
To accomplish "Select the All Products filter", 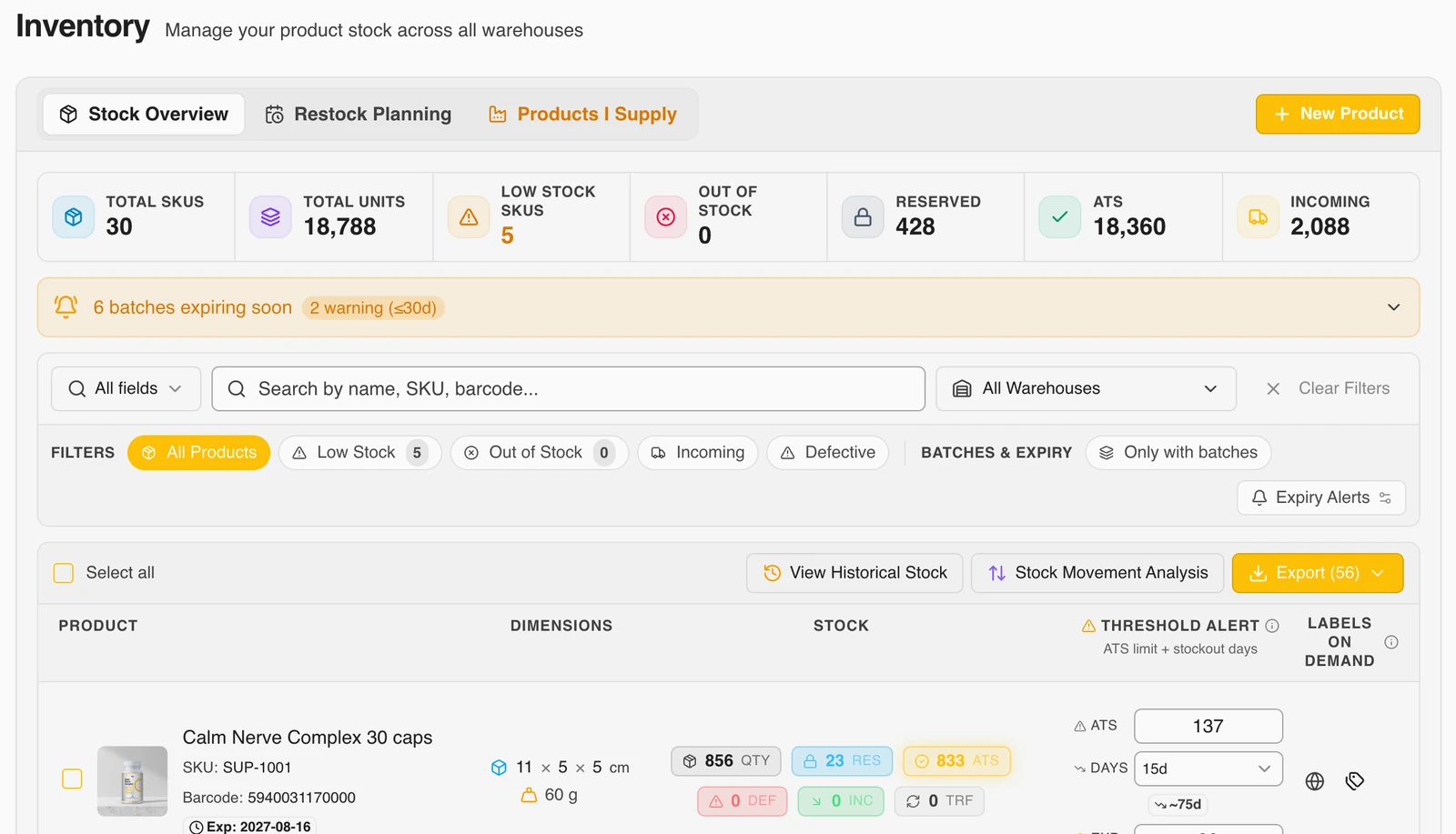I will [199, 453].
